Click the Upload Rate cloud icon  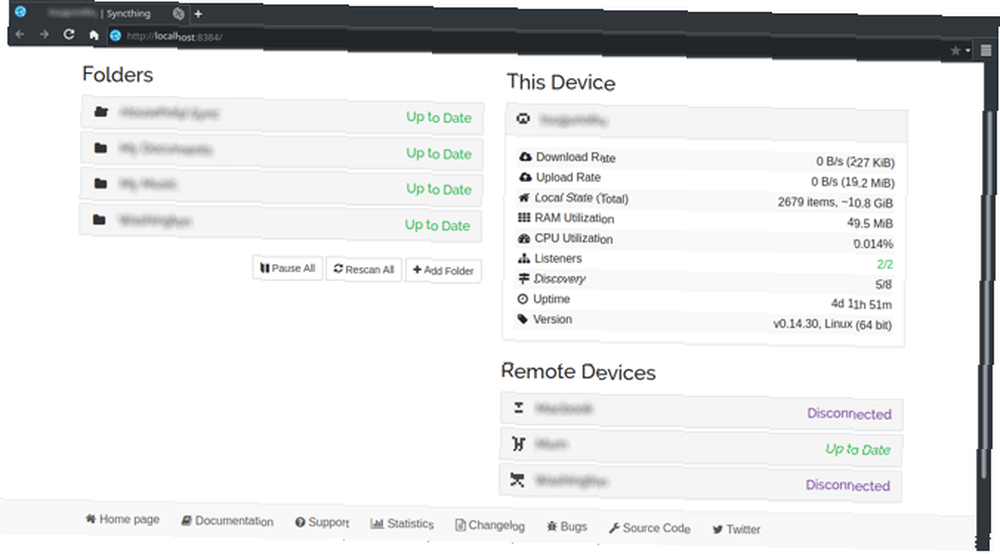(x=525, y=177)
